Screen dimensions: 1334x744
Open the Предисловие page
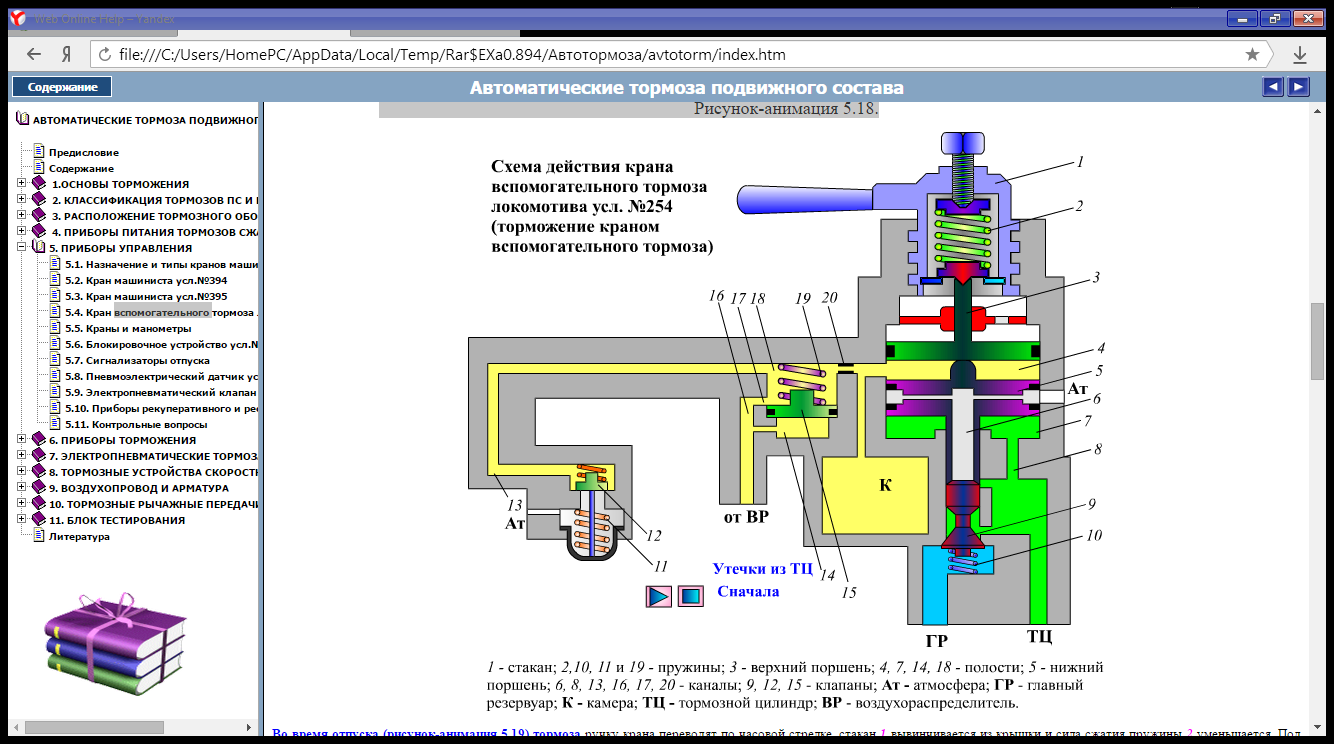pyautogui.click(x=84, y=152)
